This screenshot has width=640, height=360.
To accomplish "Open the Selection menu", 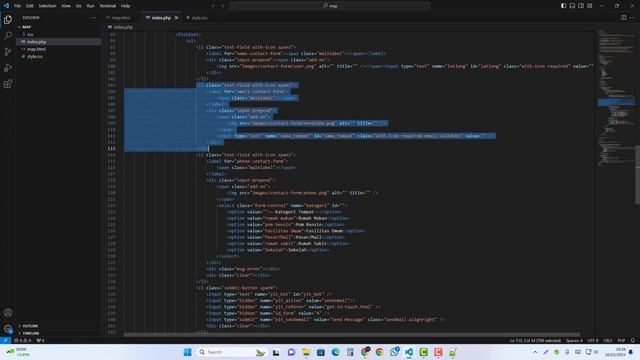I will [47, 6].
